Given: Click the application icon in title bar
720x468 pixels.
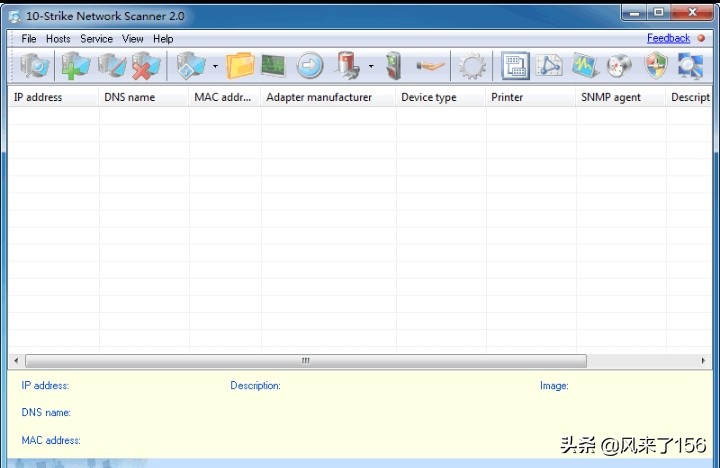Looking at the screenshot, I should click(x=15, y=17).
